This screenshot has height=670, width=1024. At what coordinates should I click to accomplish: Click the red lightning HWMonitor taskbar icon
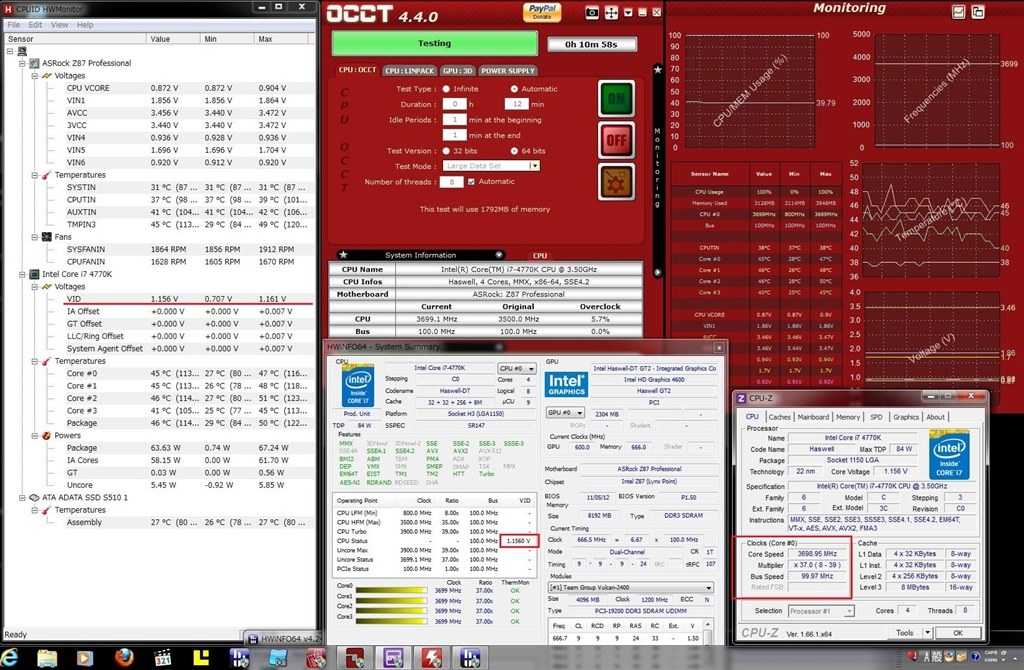click(431, 658)
